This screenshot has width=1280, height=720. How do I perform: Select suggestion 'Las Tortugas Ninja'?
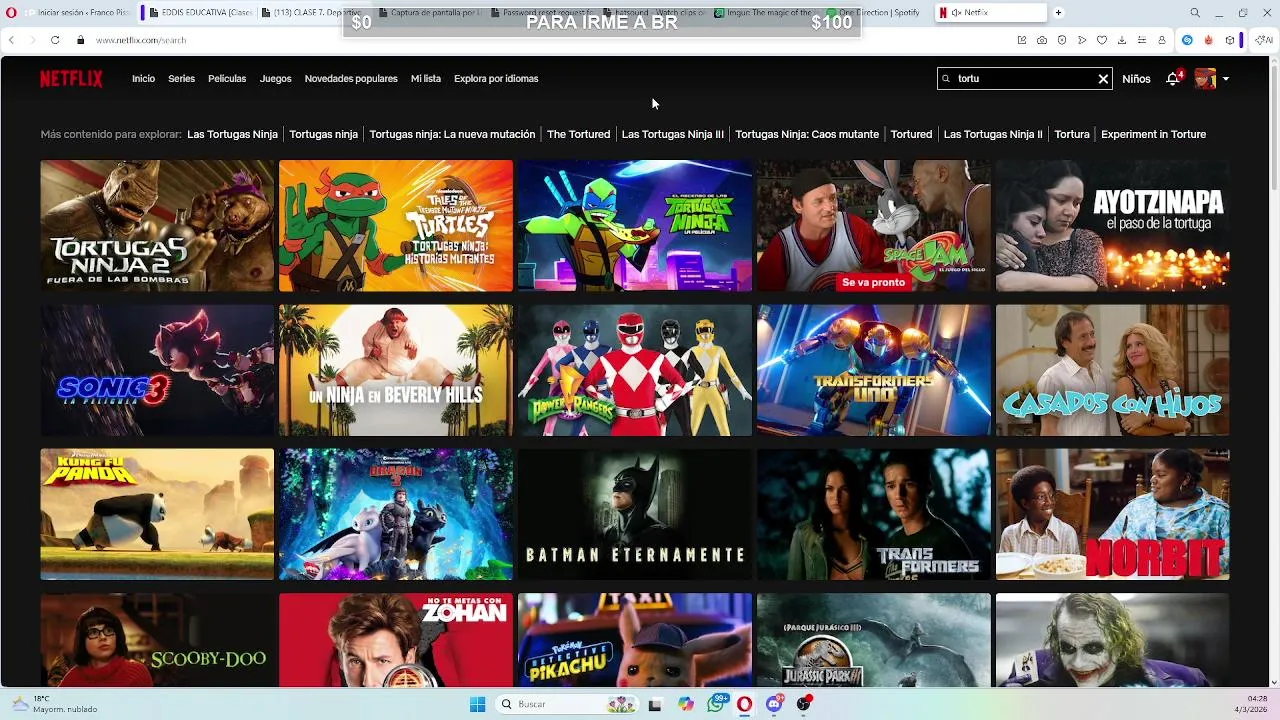[x=232, y=134]
